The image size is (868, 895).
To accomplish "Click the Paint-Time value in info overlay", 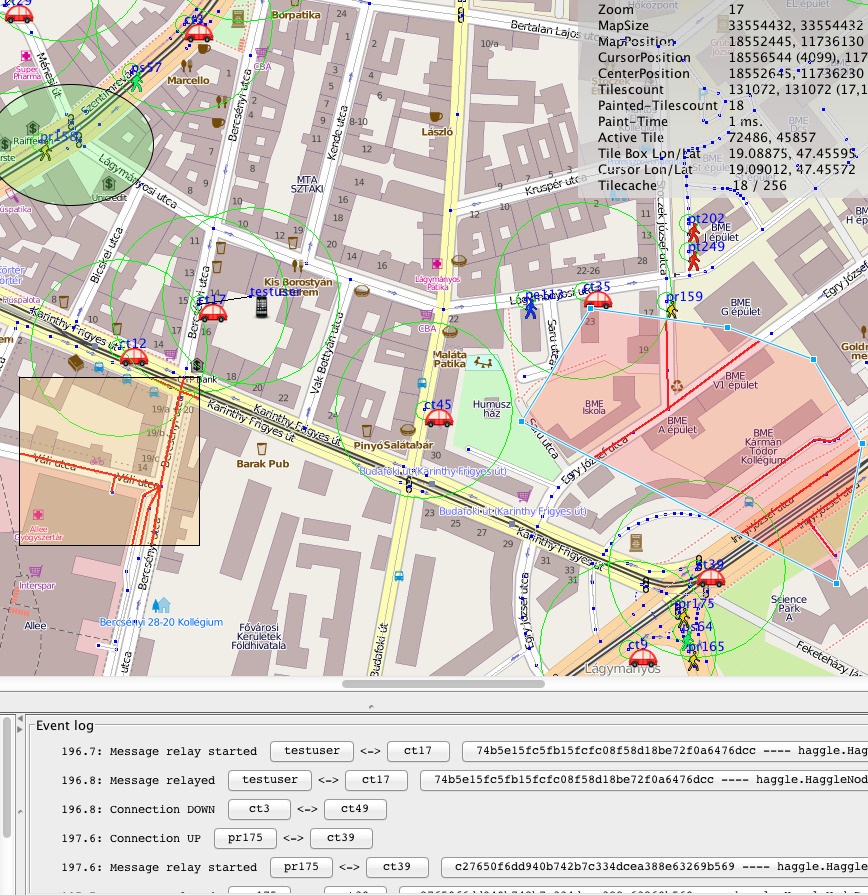I will pos(745,122).
